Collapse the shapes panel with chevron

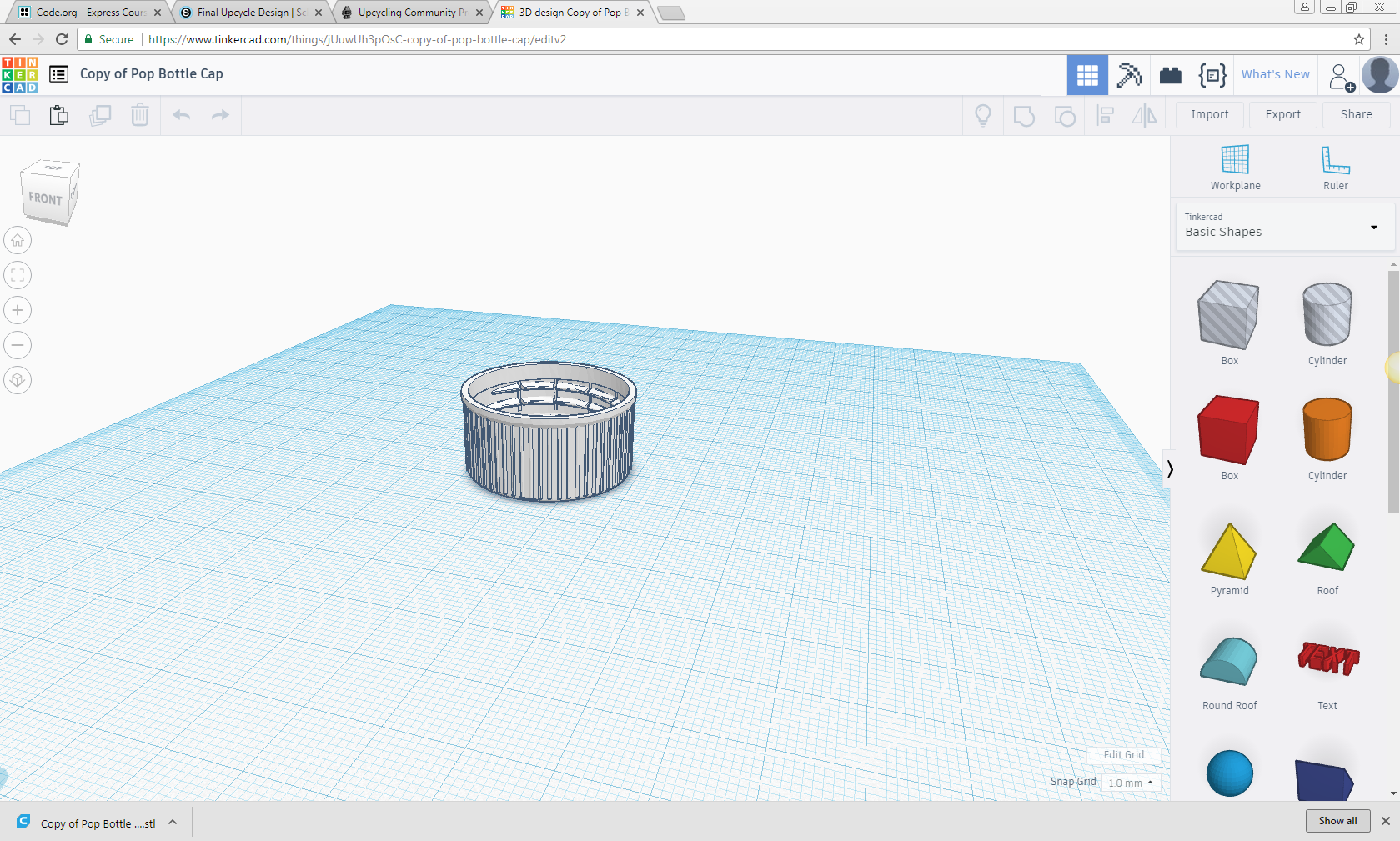click(1170, 469)
